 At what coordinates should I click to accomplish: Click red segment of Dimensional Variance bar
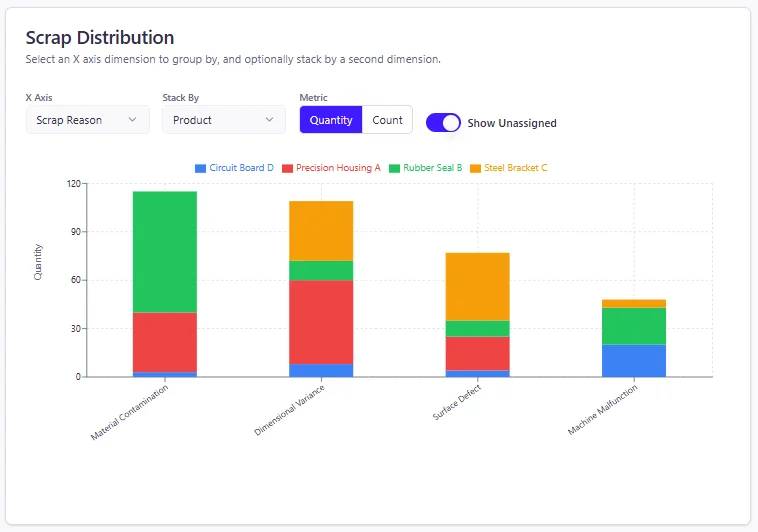[x=321, y=322]
